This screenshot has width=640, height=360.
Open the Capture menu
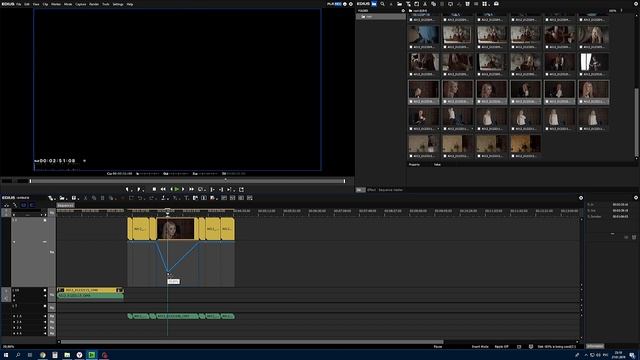tap(81, 4)
